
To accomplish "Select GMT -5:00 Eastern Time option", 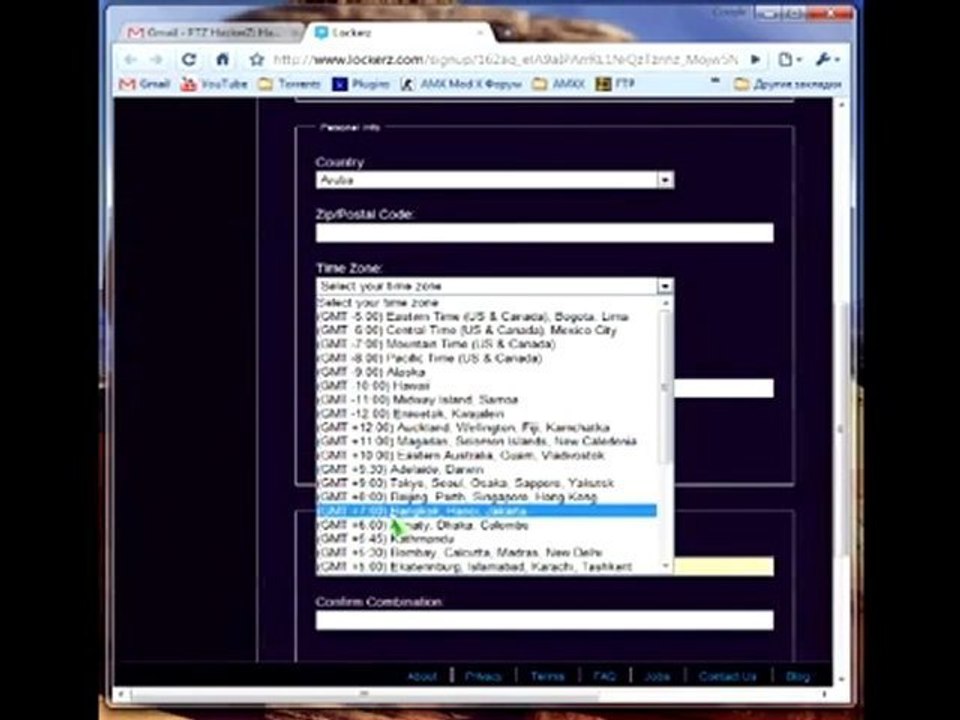I will pos(487,317).
